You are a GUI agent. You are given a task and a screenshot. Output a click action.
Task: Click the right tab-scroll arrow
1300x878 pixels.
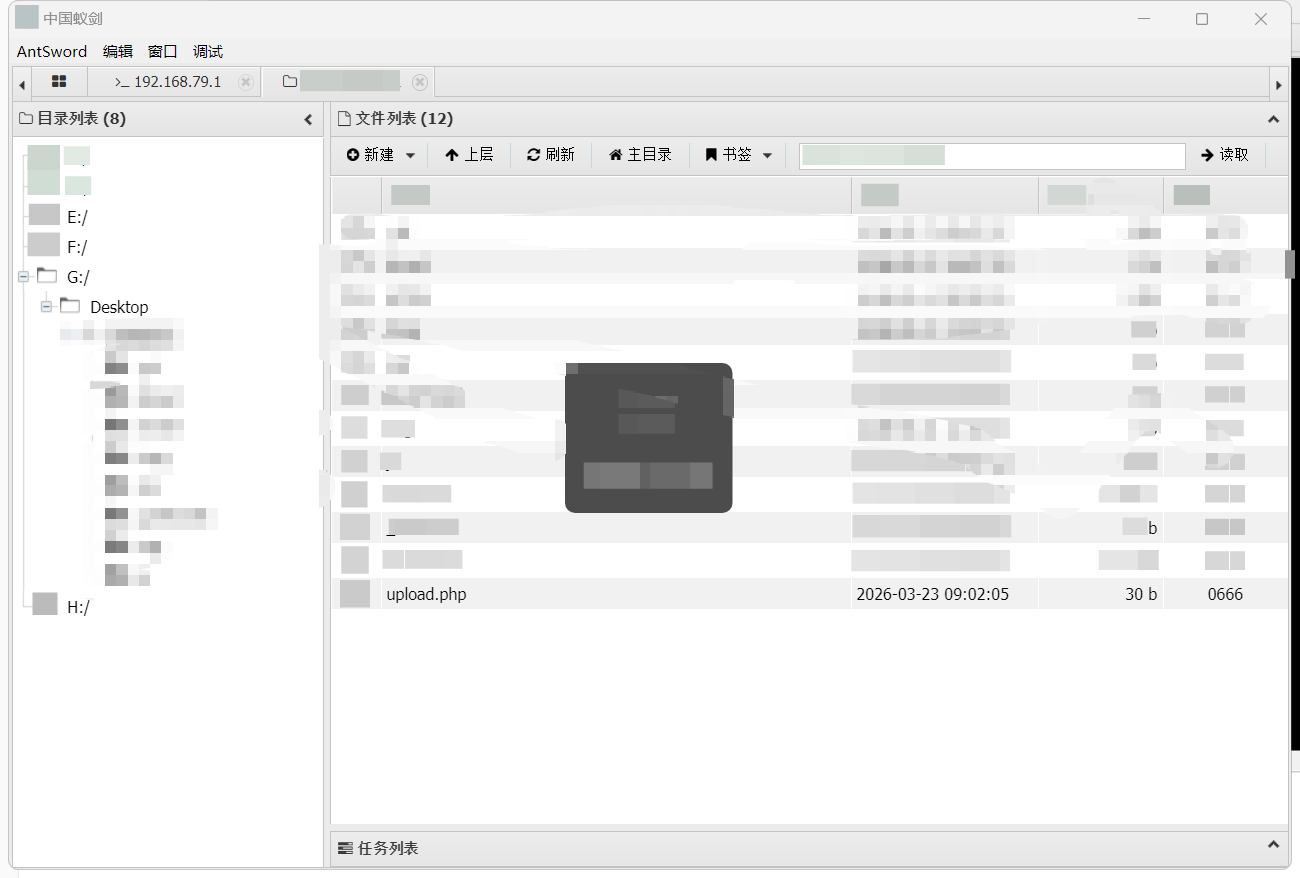click(x=1278, y=84)
